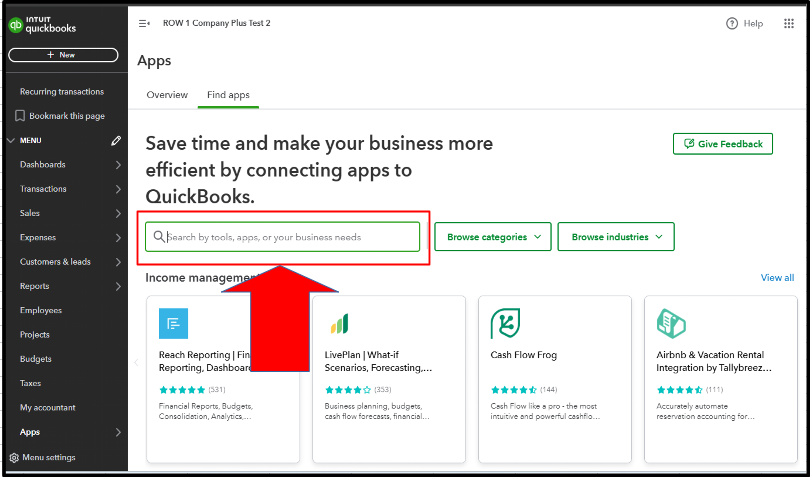
Task: Click the Airbnb integration rating (111)
Action: click(690, 390)
